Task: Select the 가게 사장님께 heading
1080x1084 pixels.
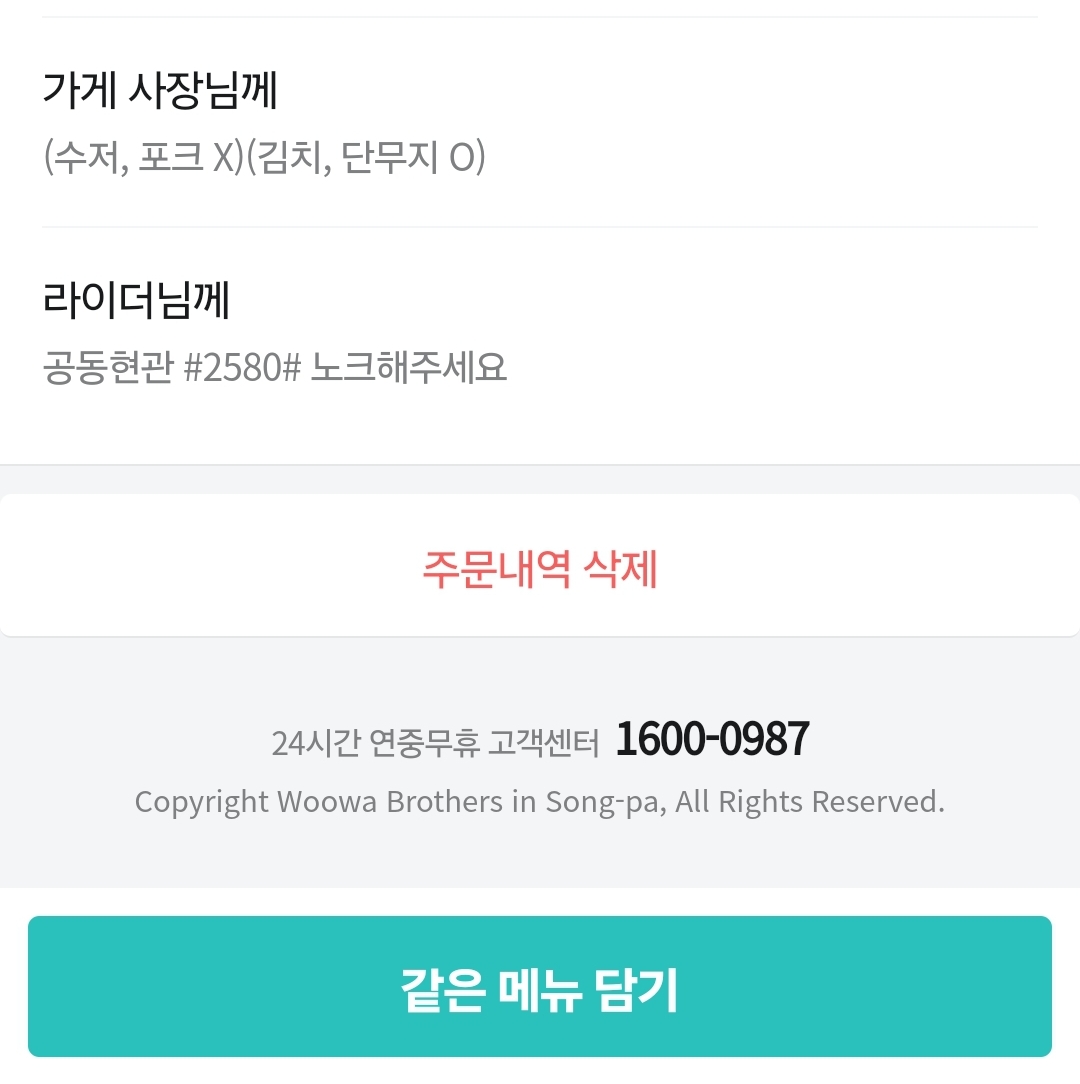Action: point(160,90)
